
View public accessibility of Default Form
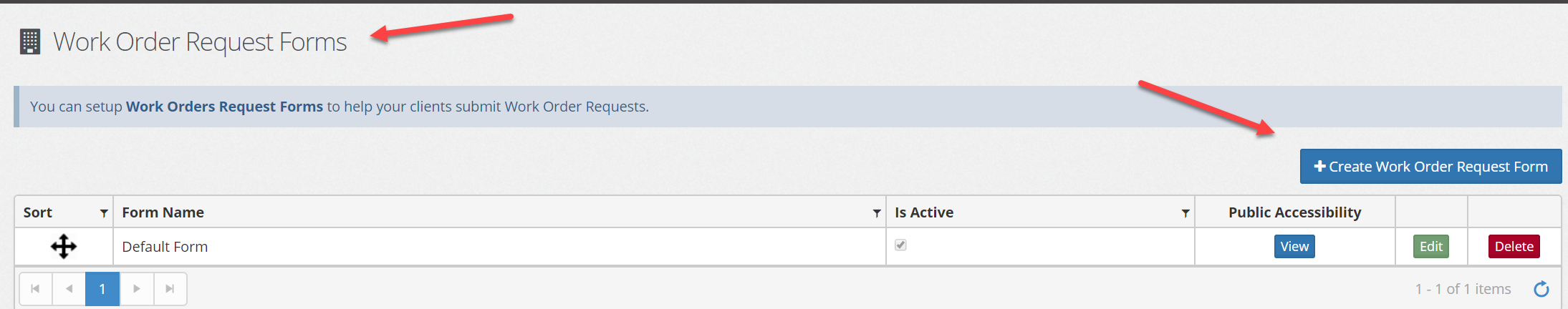[1294, 247]
